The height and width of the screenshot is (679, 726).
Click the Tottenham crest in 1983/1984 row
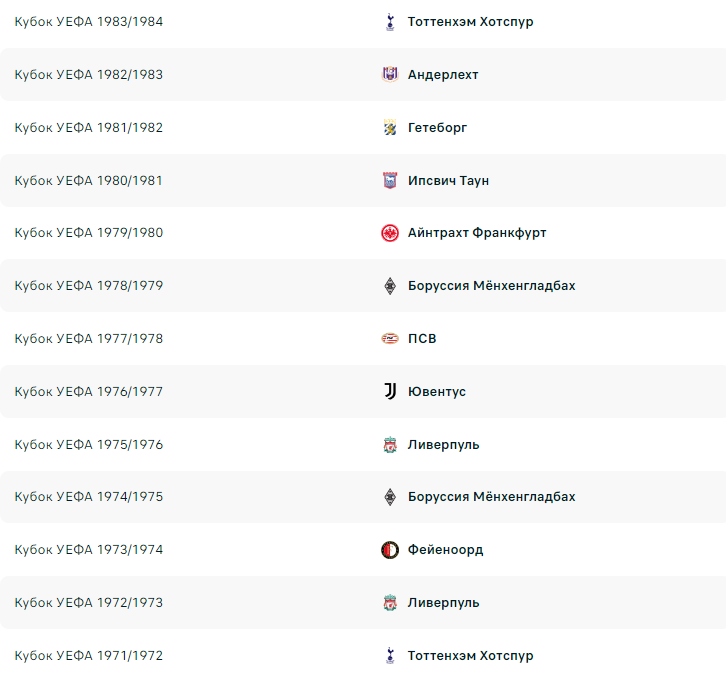click(390, 22)
